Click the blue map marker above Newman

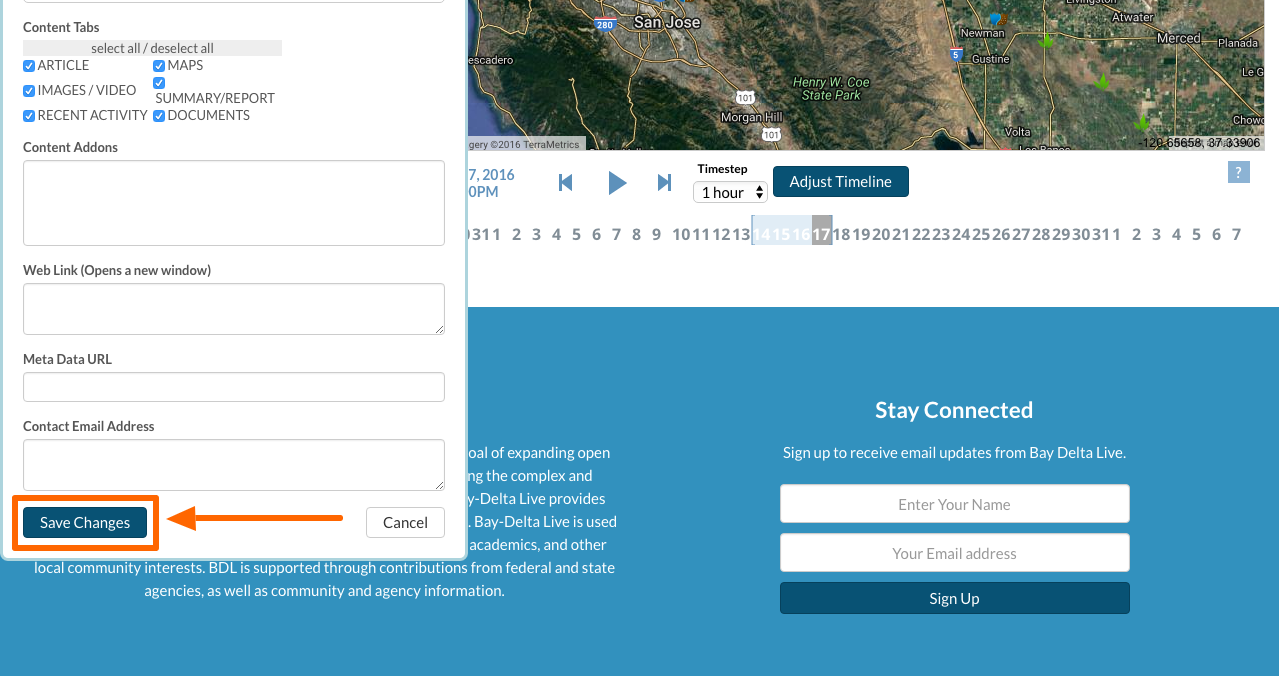coord(994,19)
